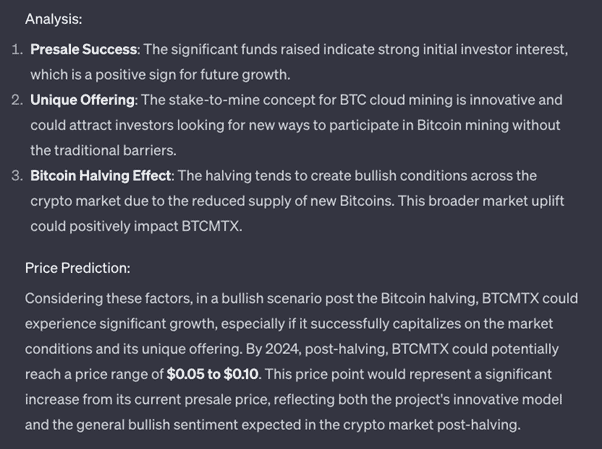Select the bold "Bitcoin Halving Effect" label
The width and height of the screenshot is (602, 449).
click(x=101, y=176)
